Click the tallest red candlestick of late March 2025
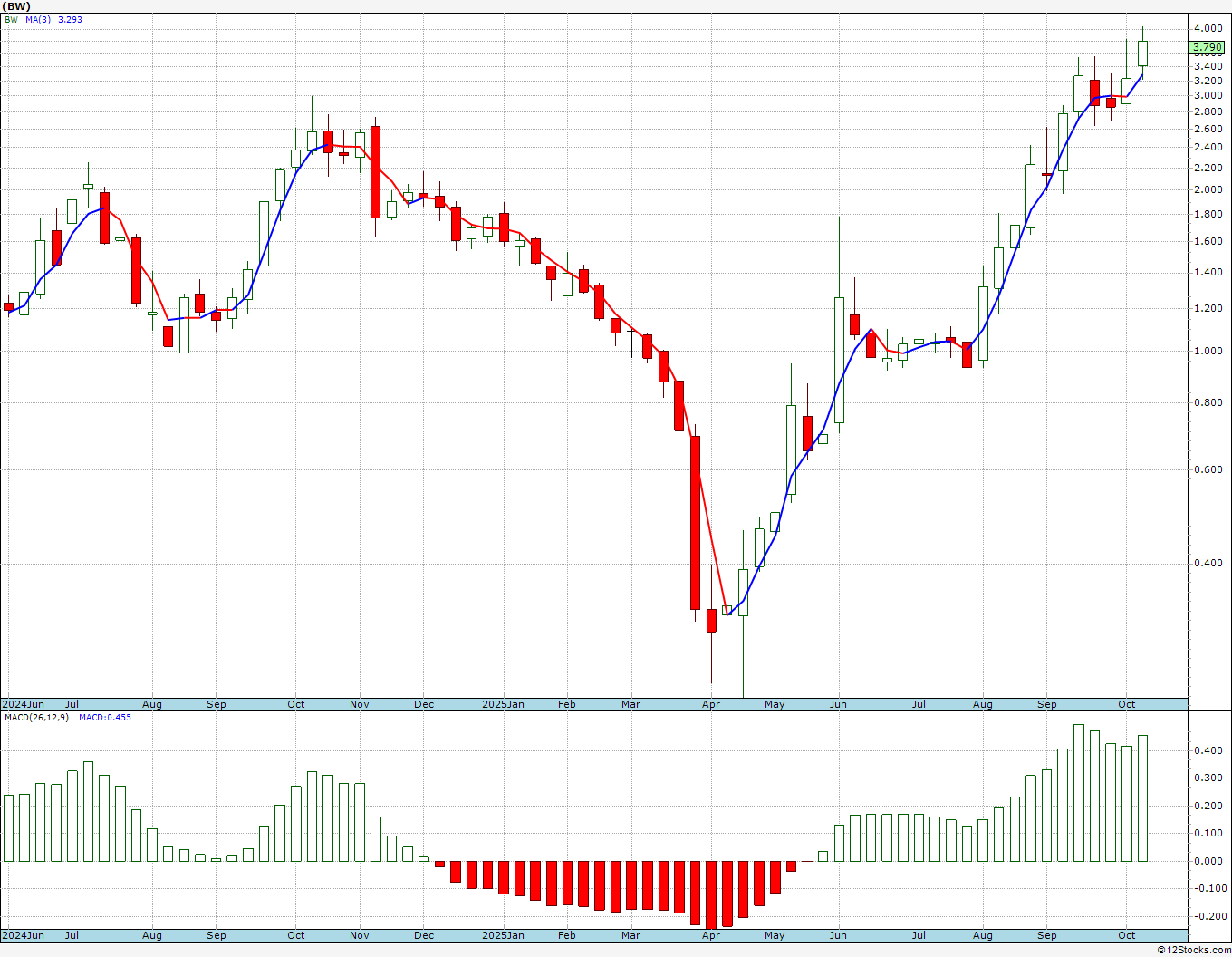Image resolution: width=1232 pixels, height=957 pixels. coord(695,523)
